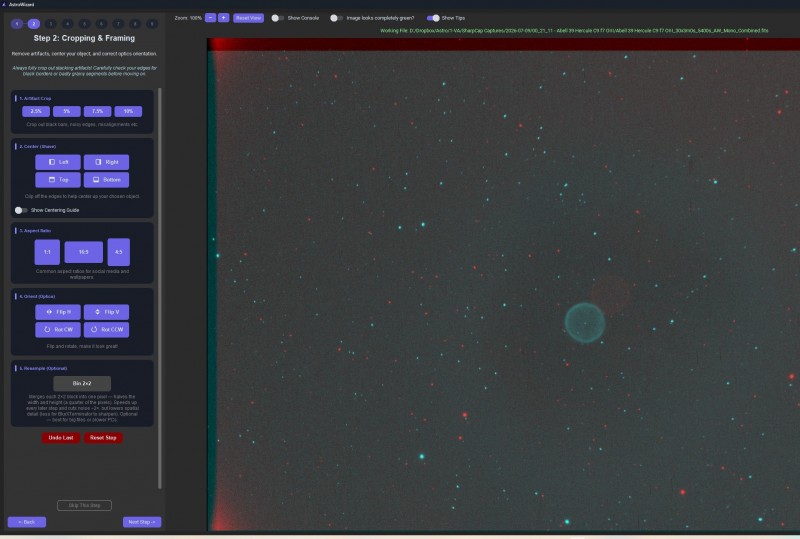Flip the image vertically with Flip V
This screenshot has width=800, height=539.
[x=106, y=312]
